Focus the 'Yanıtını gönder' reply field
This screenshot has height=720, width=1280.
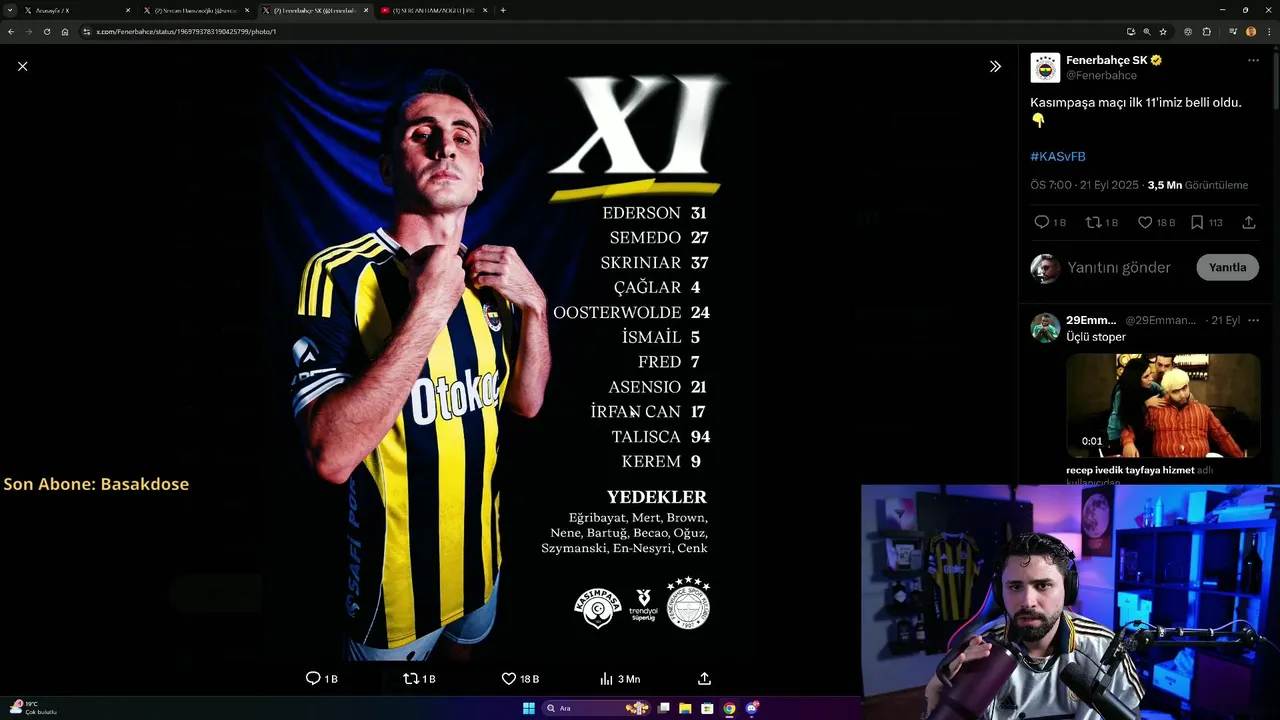point(1119,267)
